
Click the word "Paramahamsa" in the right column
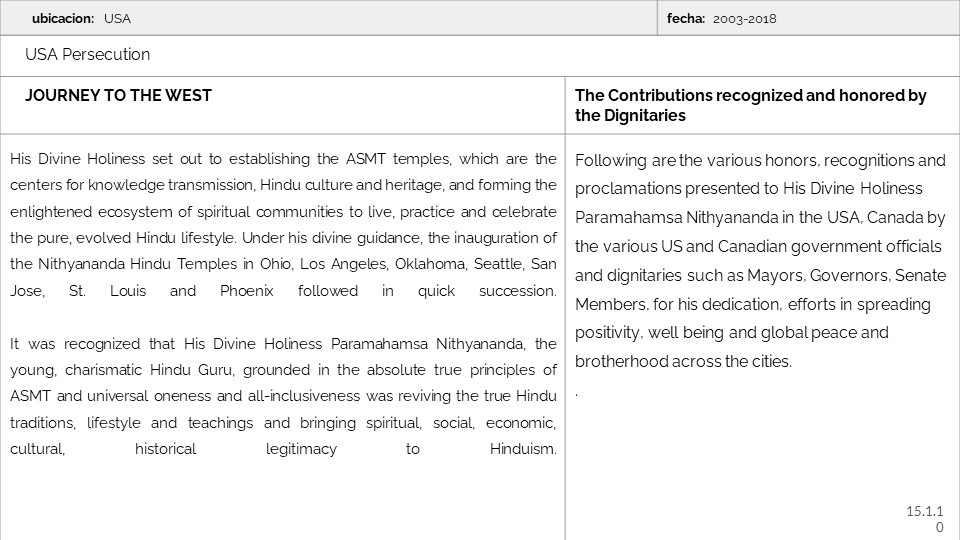(621, 217)
